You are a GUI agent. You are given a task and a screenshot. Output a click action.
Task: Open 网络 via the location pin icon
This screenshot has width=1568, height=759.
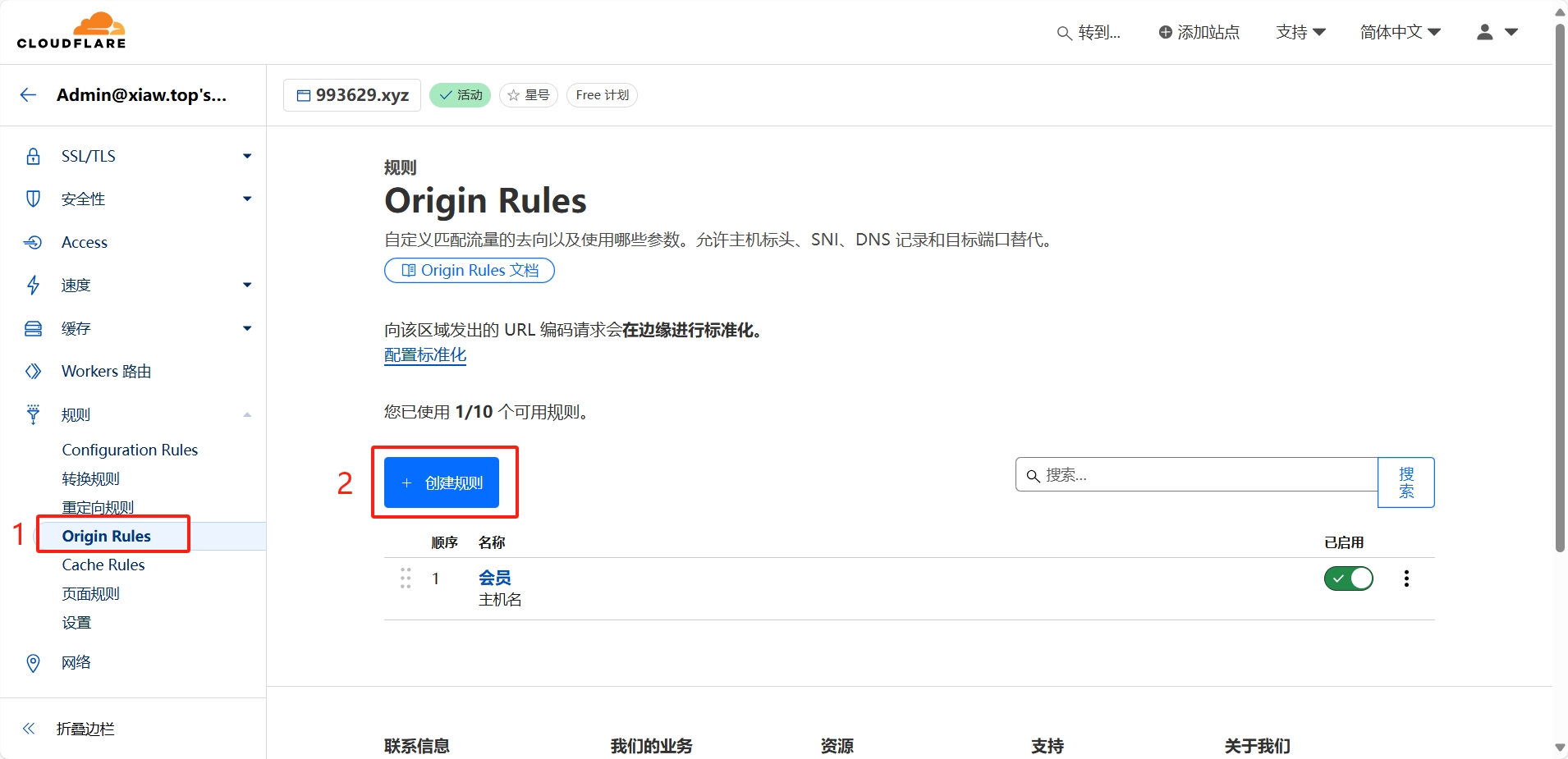33,662
